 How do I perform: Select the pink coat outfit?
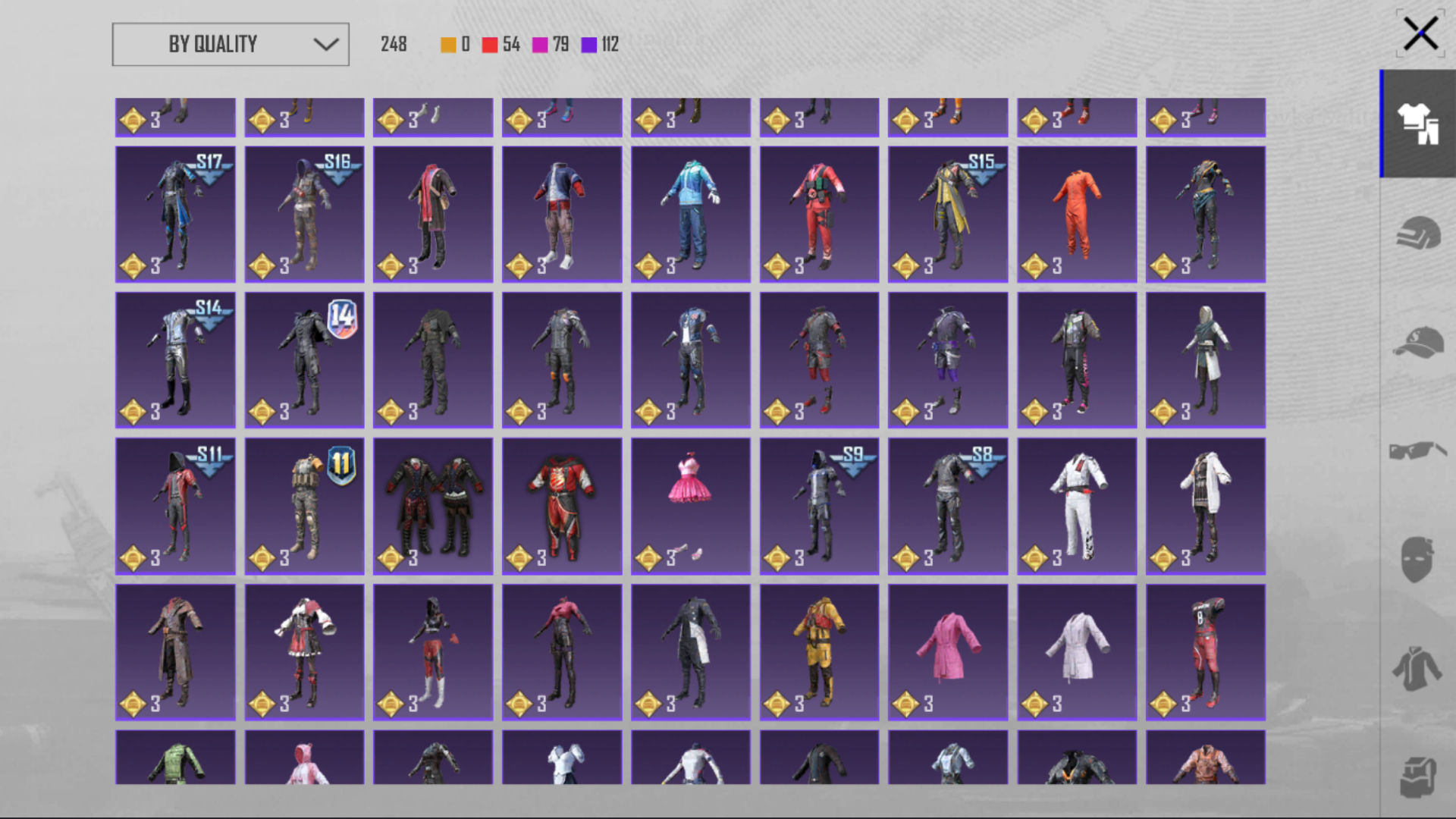[948, 652]
